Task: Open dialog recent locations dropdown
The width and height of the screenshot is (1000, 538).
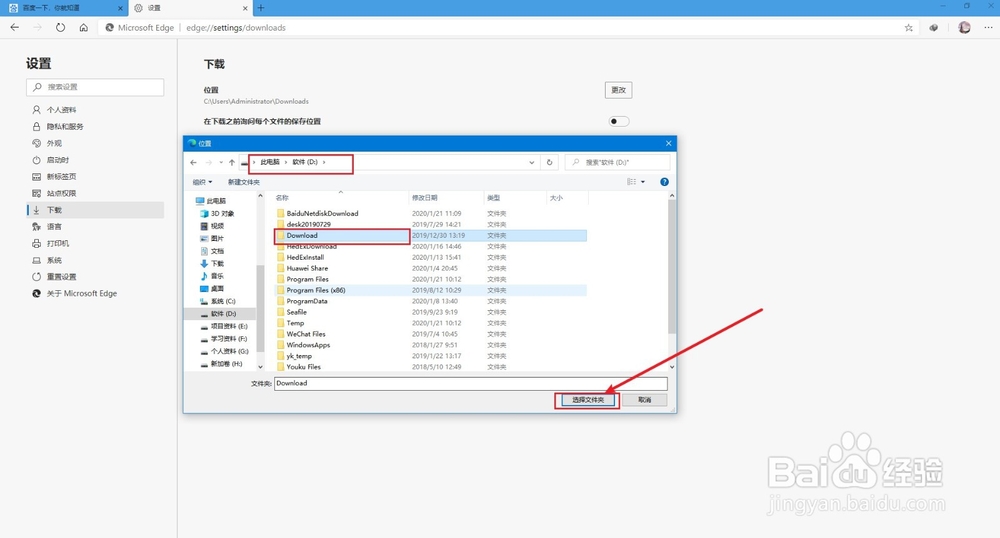Action: (221, 163)
